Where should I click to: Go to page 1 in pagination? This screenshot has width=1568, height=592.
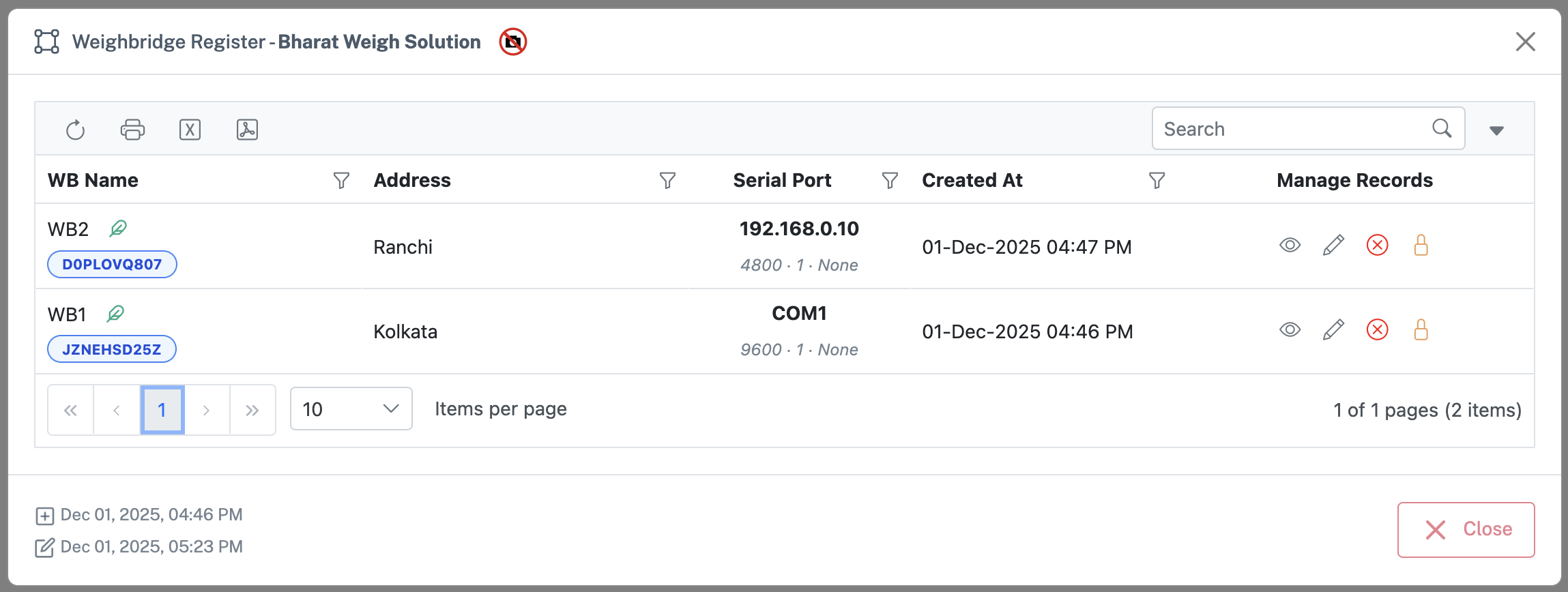[x=162, y=410]
